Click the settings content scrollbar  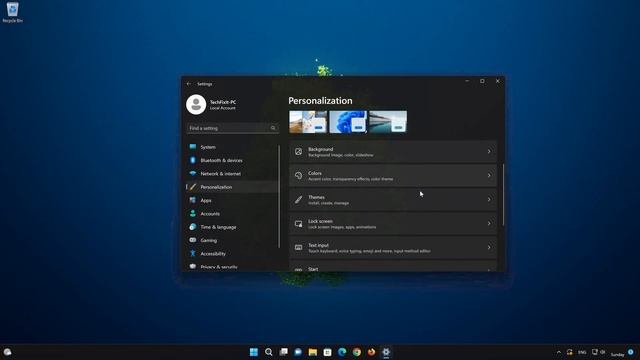503,195
